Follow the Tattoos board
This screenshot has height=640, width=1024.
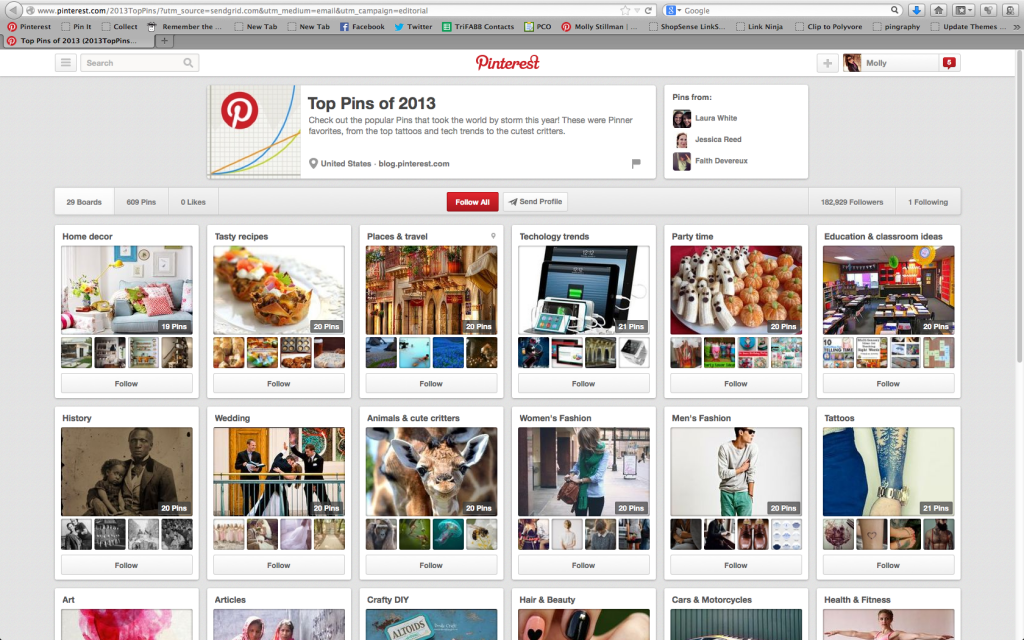point(888,564)
